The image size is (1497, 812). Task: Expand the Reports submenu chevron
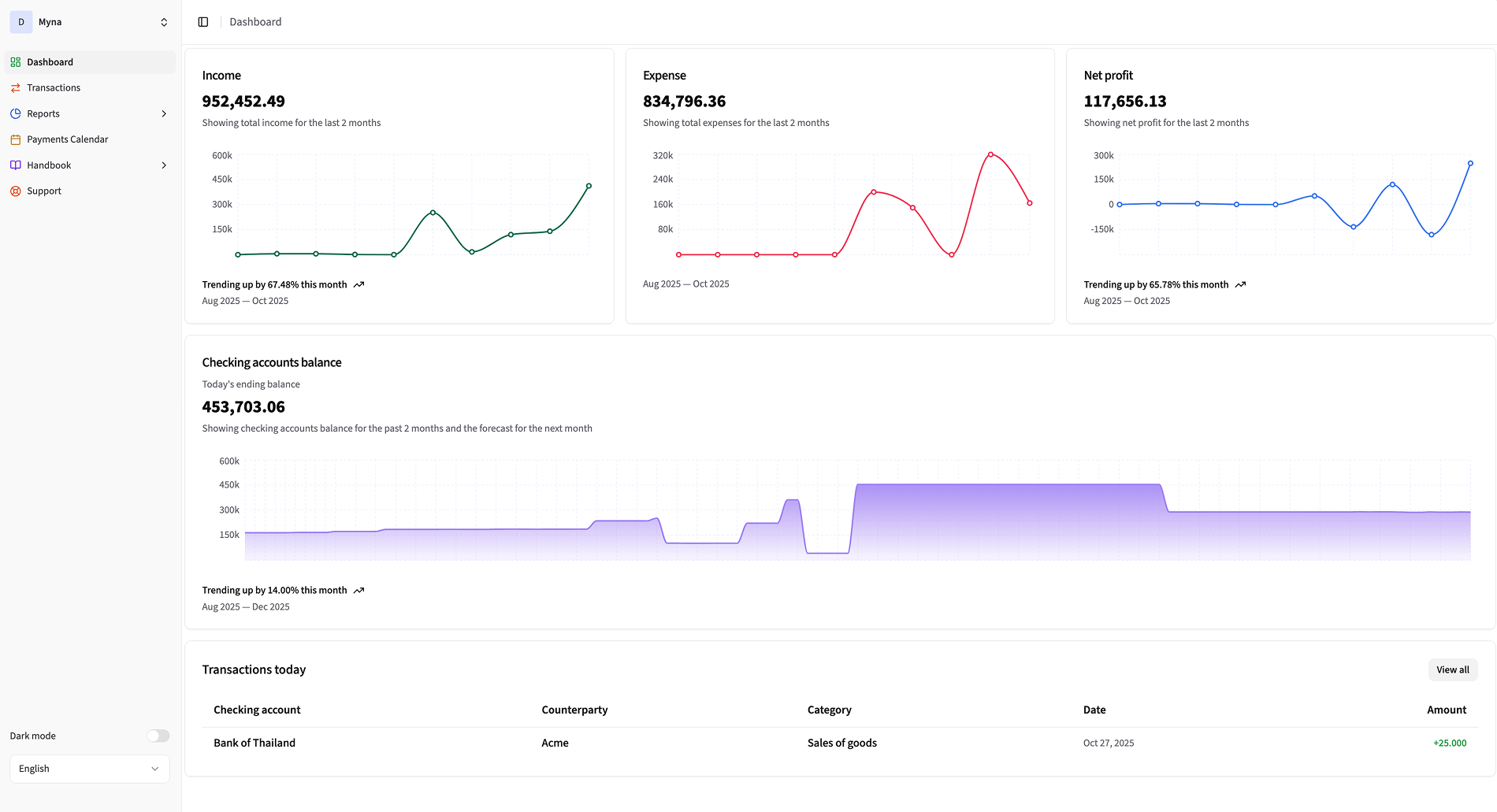(164, 113)
